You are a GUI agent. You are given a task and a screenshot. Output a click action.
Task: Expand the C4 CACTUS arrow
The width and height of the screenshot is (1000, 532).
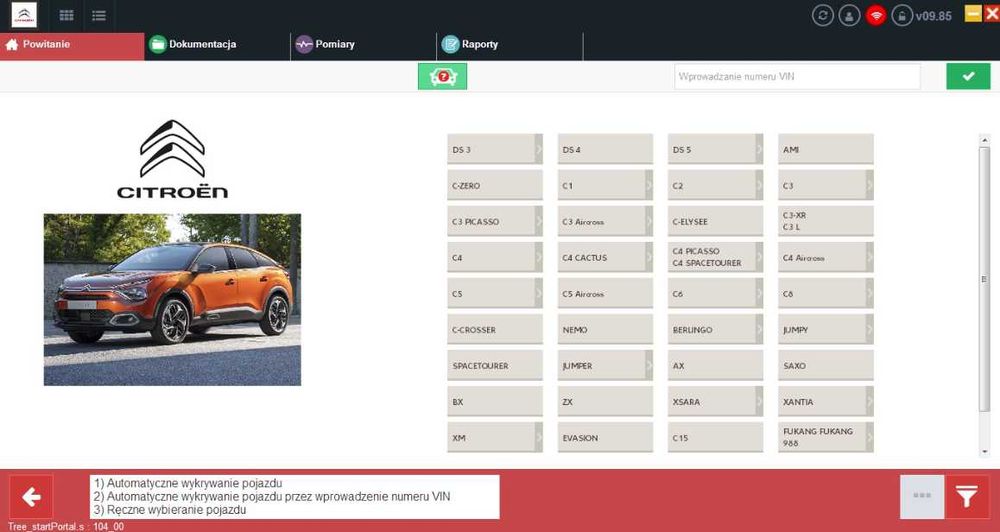[649, 258]
